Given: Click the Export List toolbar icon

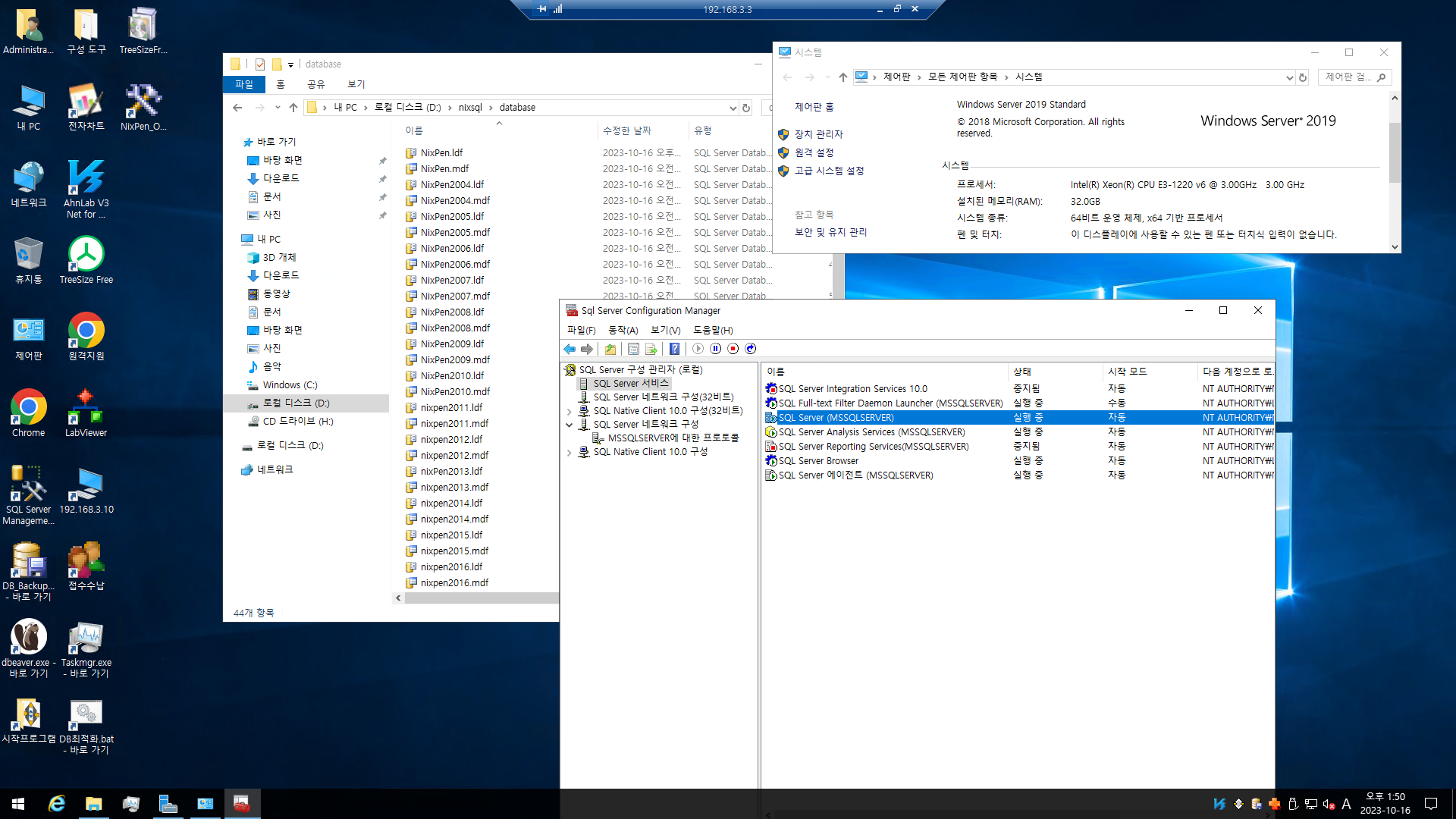Looking at the screenshot, I should click(x=651, y=349).
